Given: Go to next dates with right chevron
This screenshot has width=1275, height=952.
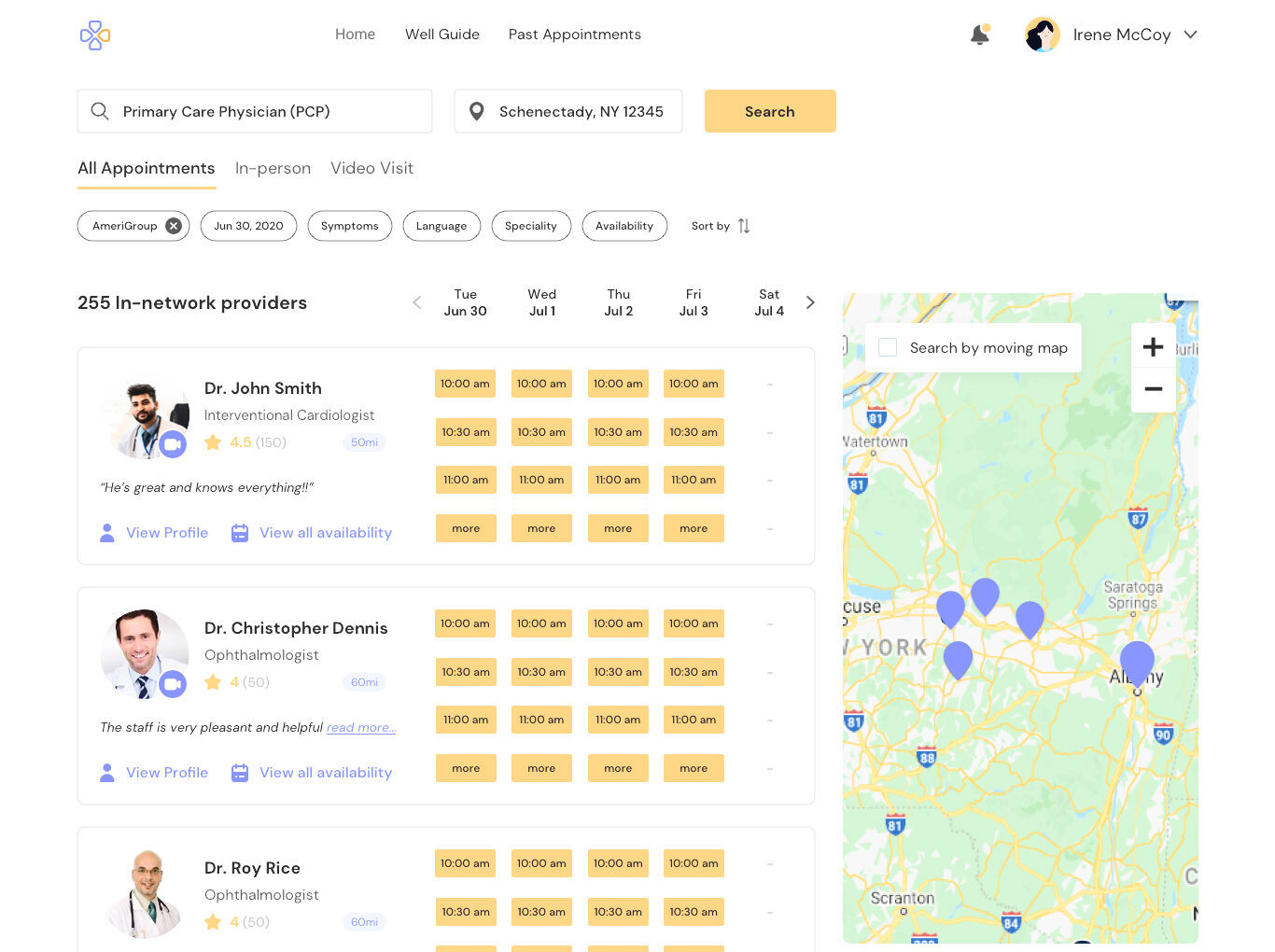Looking at the screenshot, I should point(810,302).
